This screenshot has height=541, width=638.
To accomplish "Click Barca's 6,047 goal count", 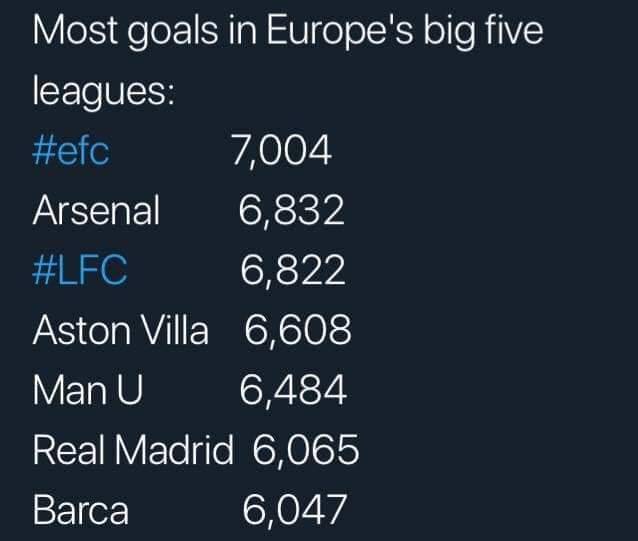I will tap(295, 510).
